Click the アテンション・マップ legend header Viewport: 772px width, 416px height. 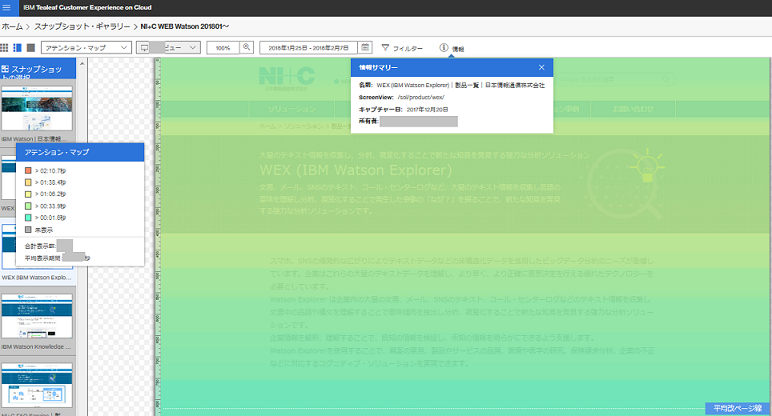point(80,152)
